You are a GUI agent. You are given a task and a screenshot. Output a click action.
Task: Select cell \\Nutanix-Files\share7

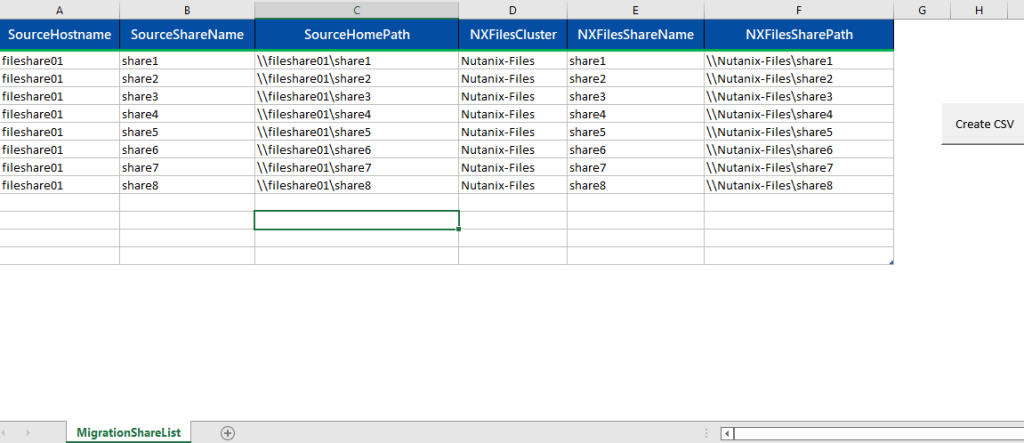pos(799,167)
